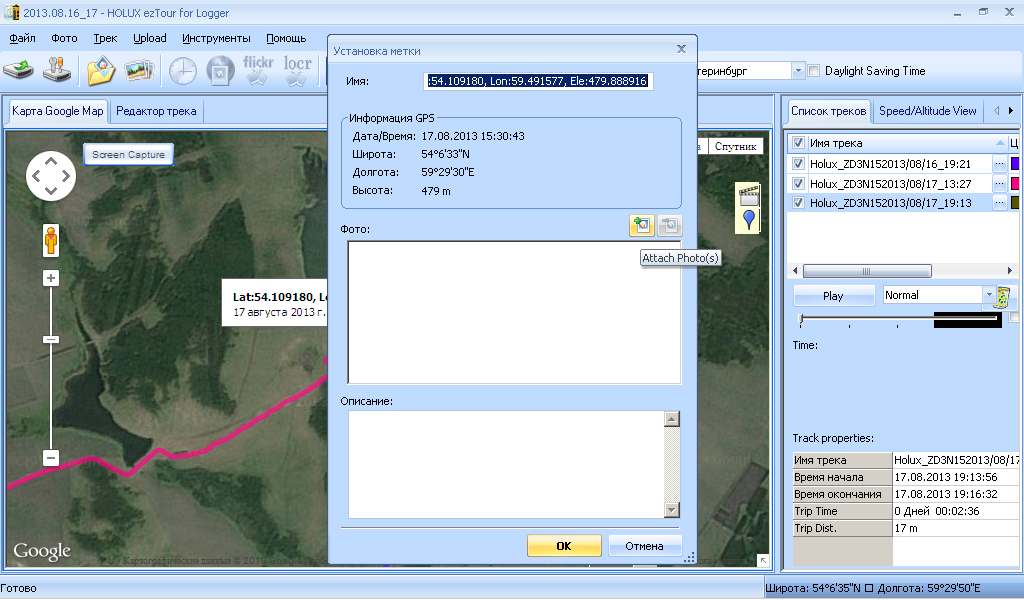Click the photo stack toolbar icon
Viewport: 1024px width, 600px height.
[138, 71]
